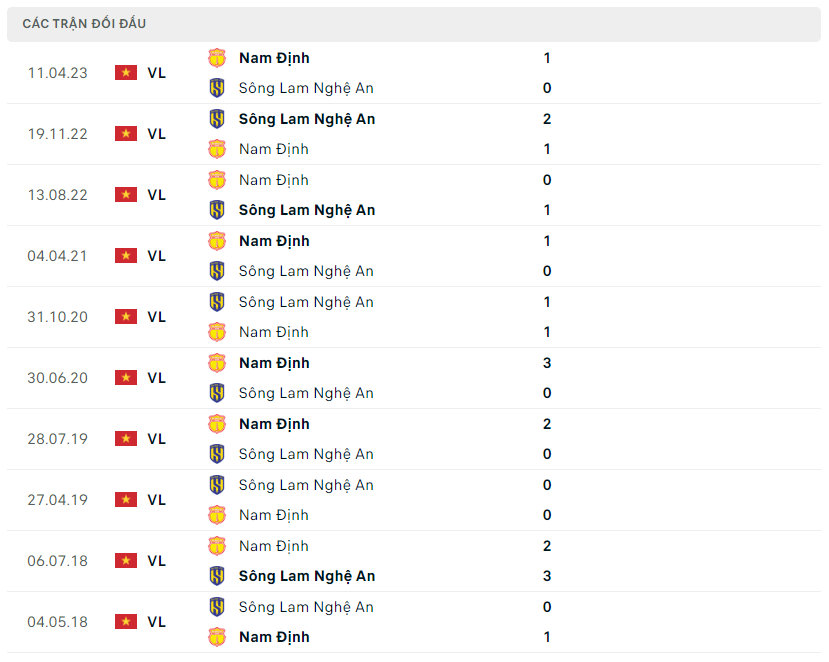Viewport: 829px width, 662px height.
Task: Click VL league label for 06.07.18
Action: (x=157, y=561)
